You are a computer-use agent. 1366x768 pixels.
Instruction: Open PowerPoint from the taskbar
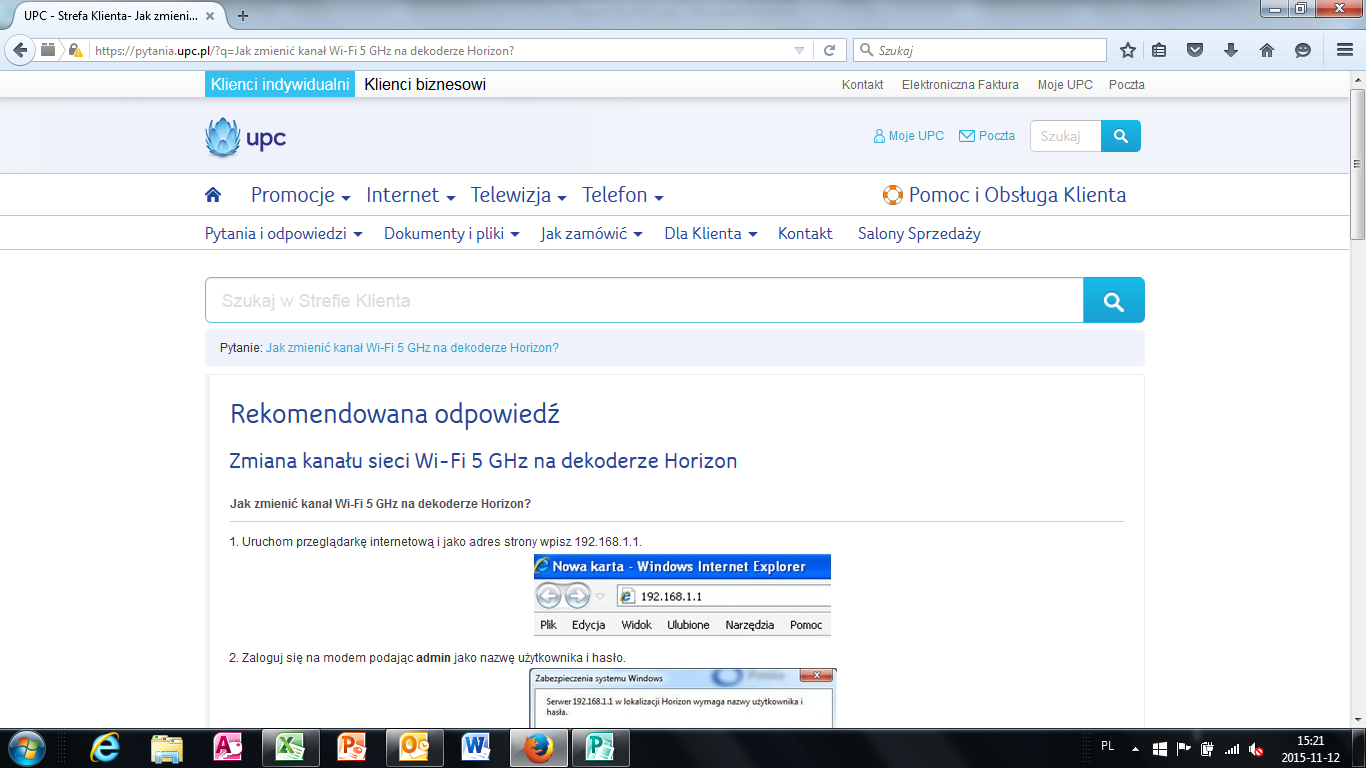click(x=353, y=747)
